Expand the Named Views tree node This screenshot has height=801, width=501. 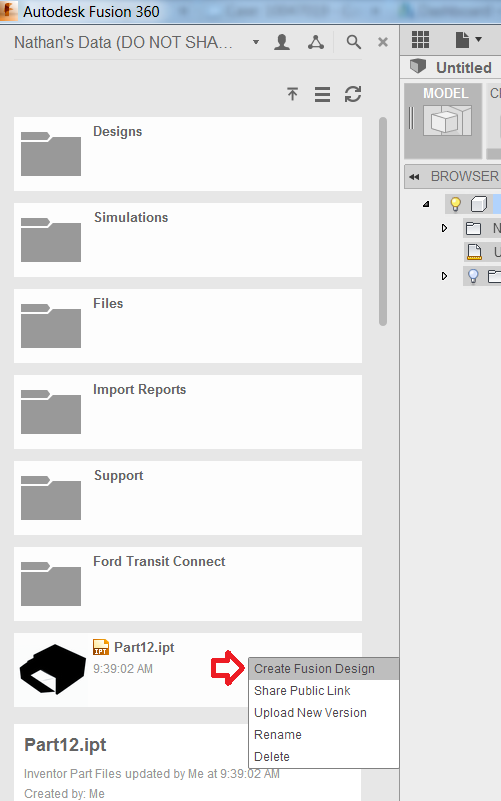[444, 228]
